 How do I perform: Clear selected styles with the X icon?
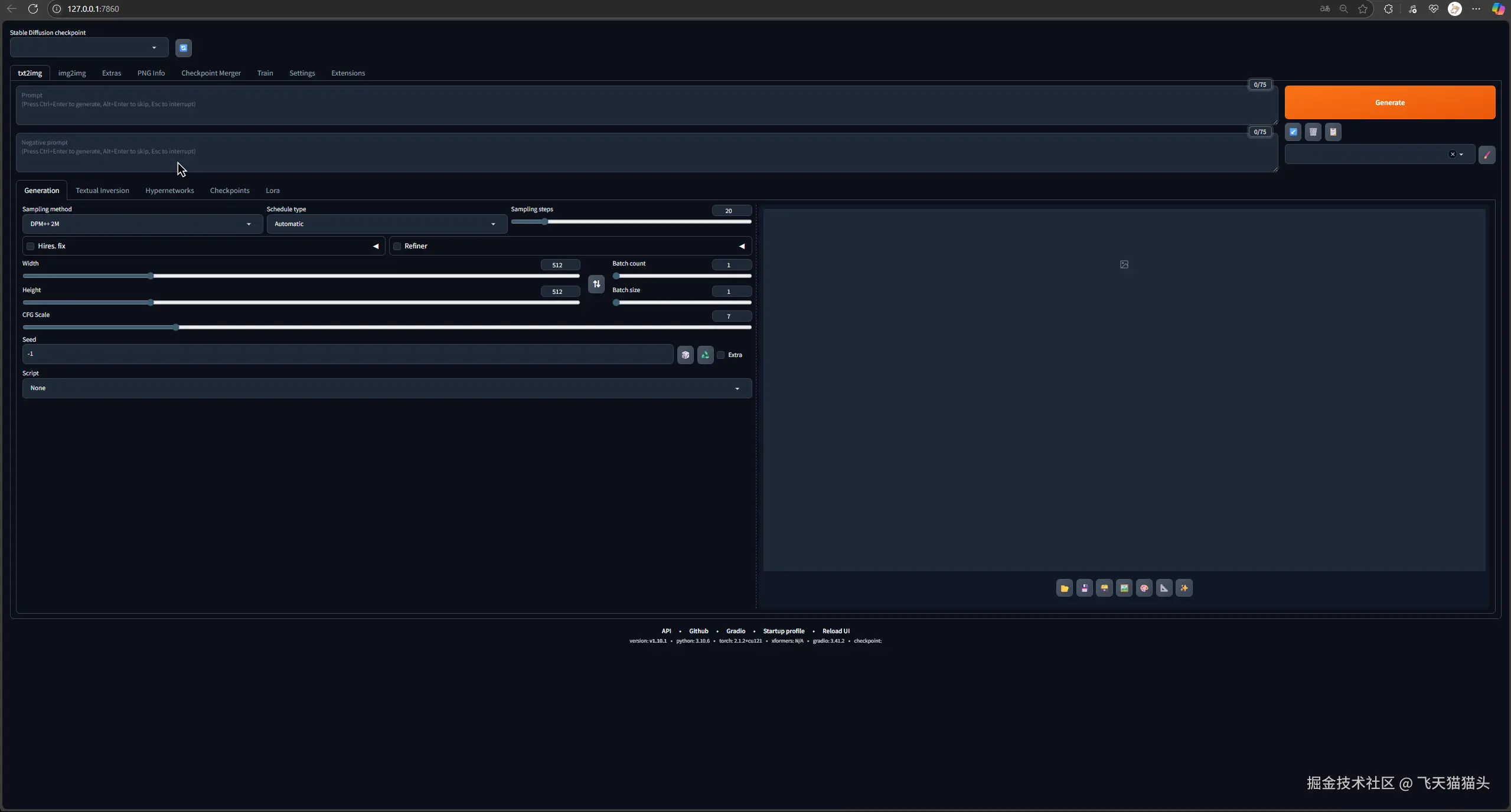tap(1453, 155)
